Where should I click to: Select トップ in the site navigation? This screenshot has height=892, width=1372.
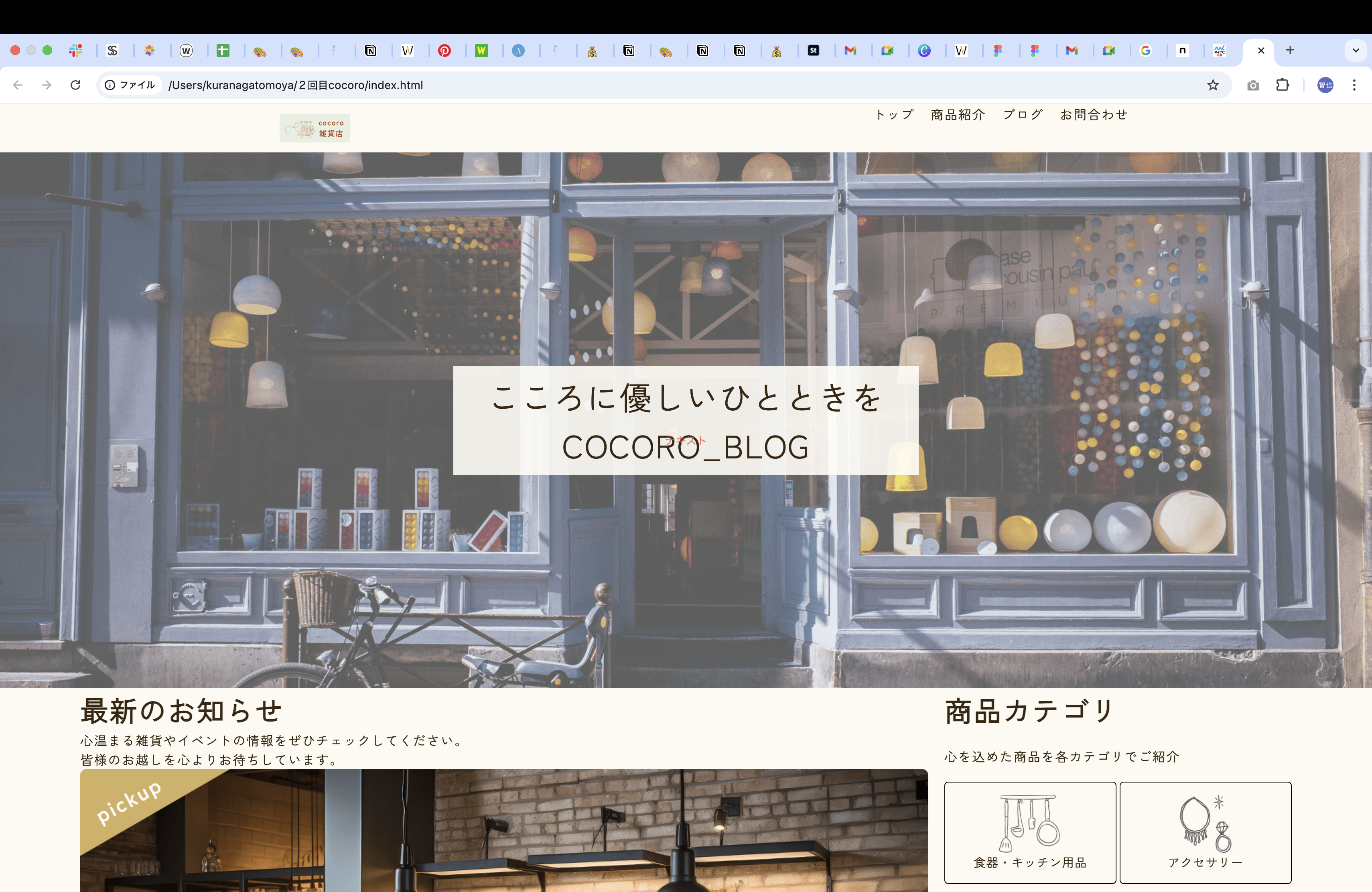tap(893, 115)
